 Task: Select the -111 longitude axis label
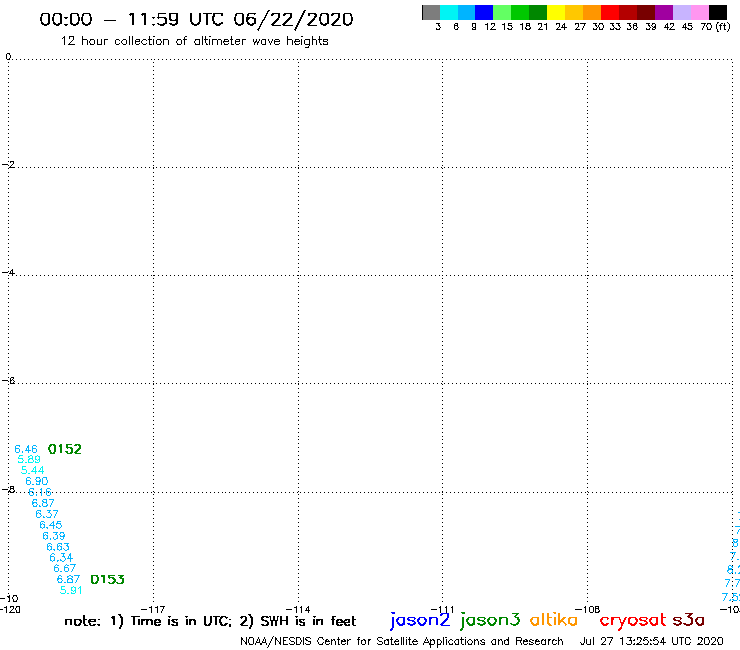443,610
